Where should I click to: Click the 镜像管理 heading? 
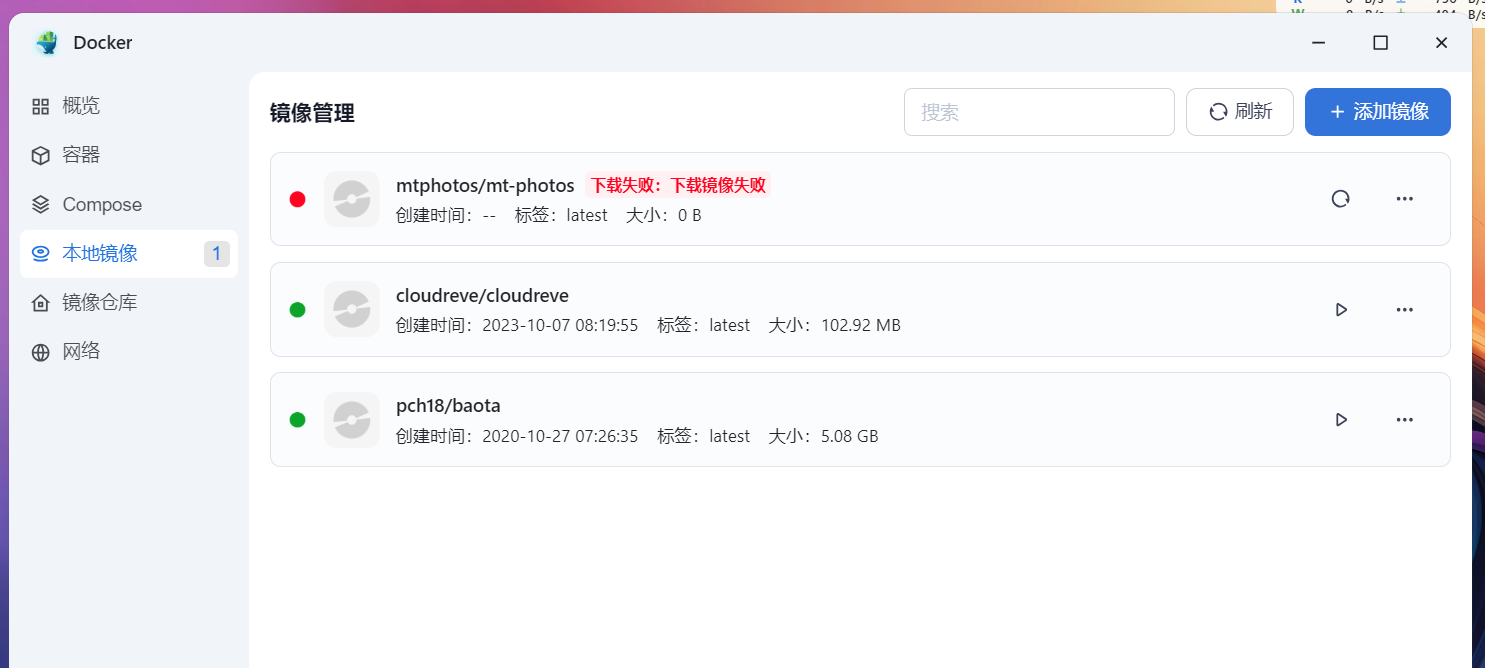312,113
